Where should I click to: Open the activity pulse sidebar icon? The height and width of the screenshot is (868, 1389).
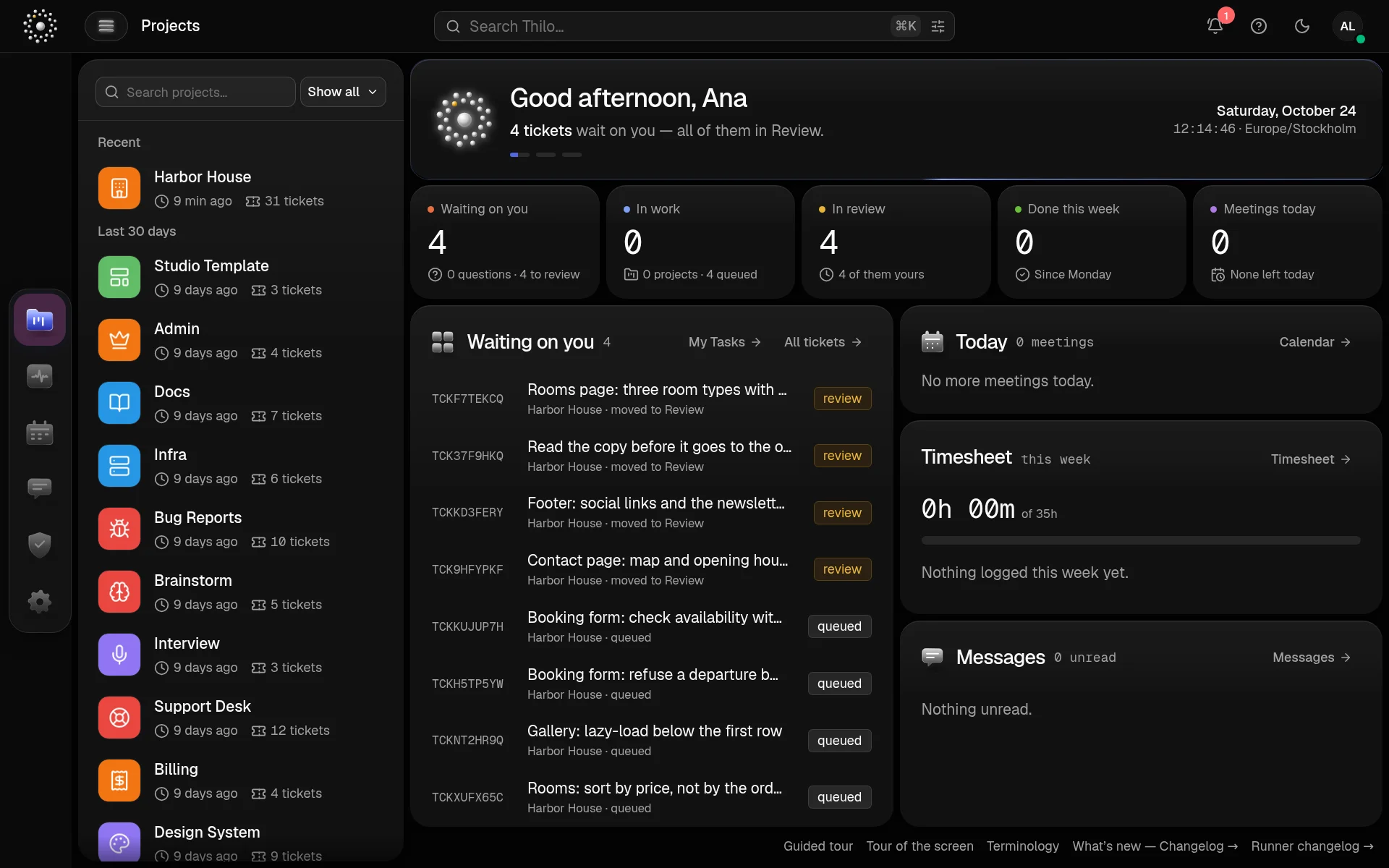tap(40, 376)
